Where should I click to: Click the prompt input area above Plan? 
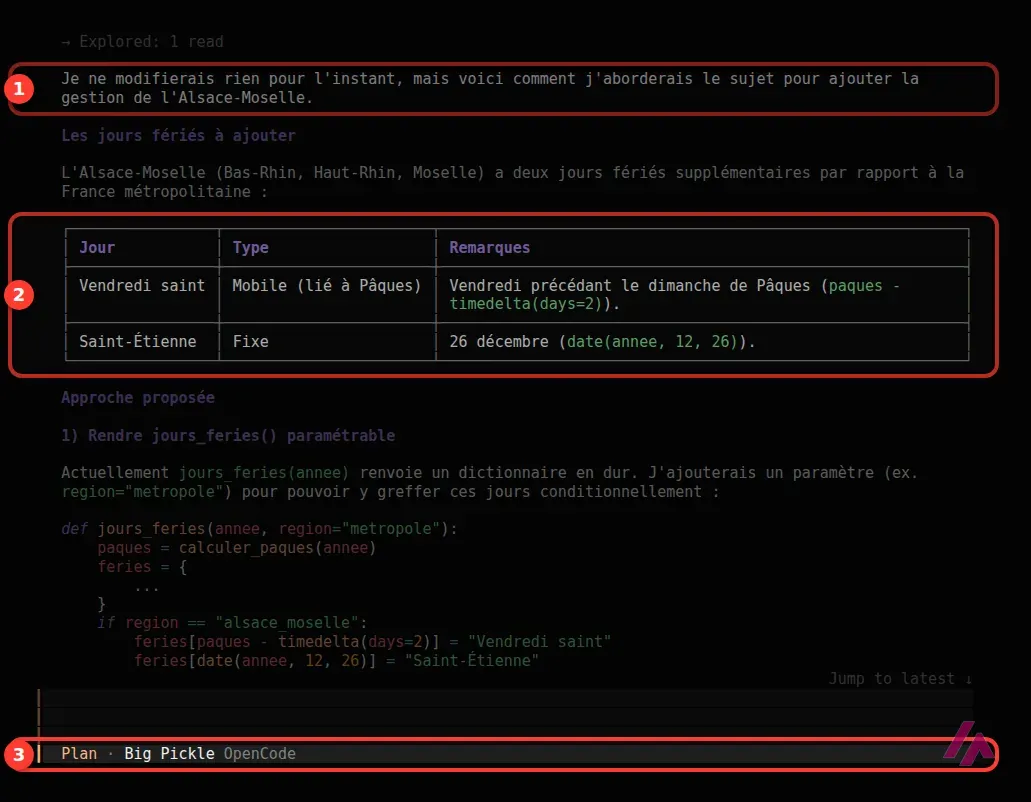point(506,713)
